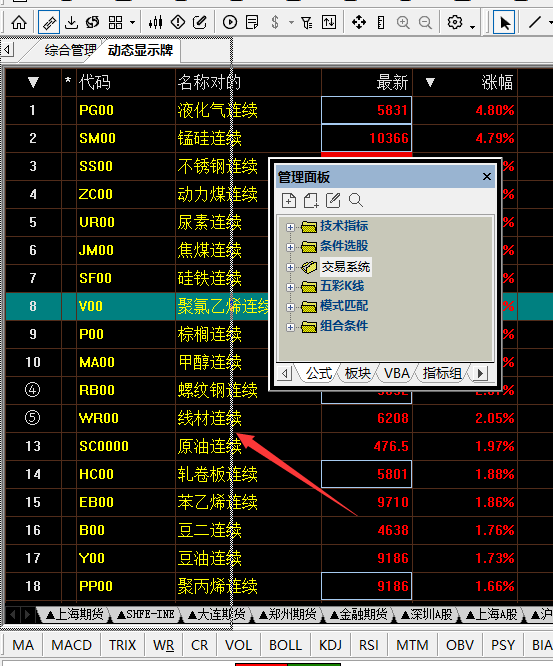Open the notes list icon
The image size is (553, 666).
(252, 23)
